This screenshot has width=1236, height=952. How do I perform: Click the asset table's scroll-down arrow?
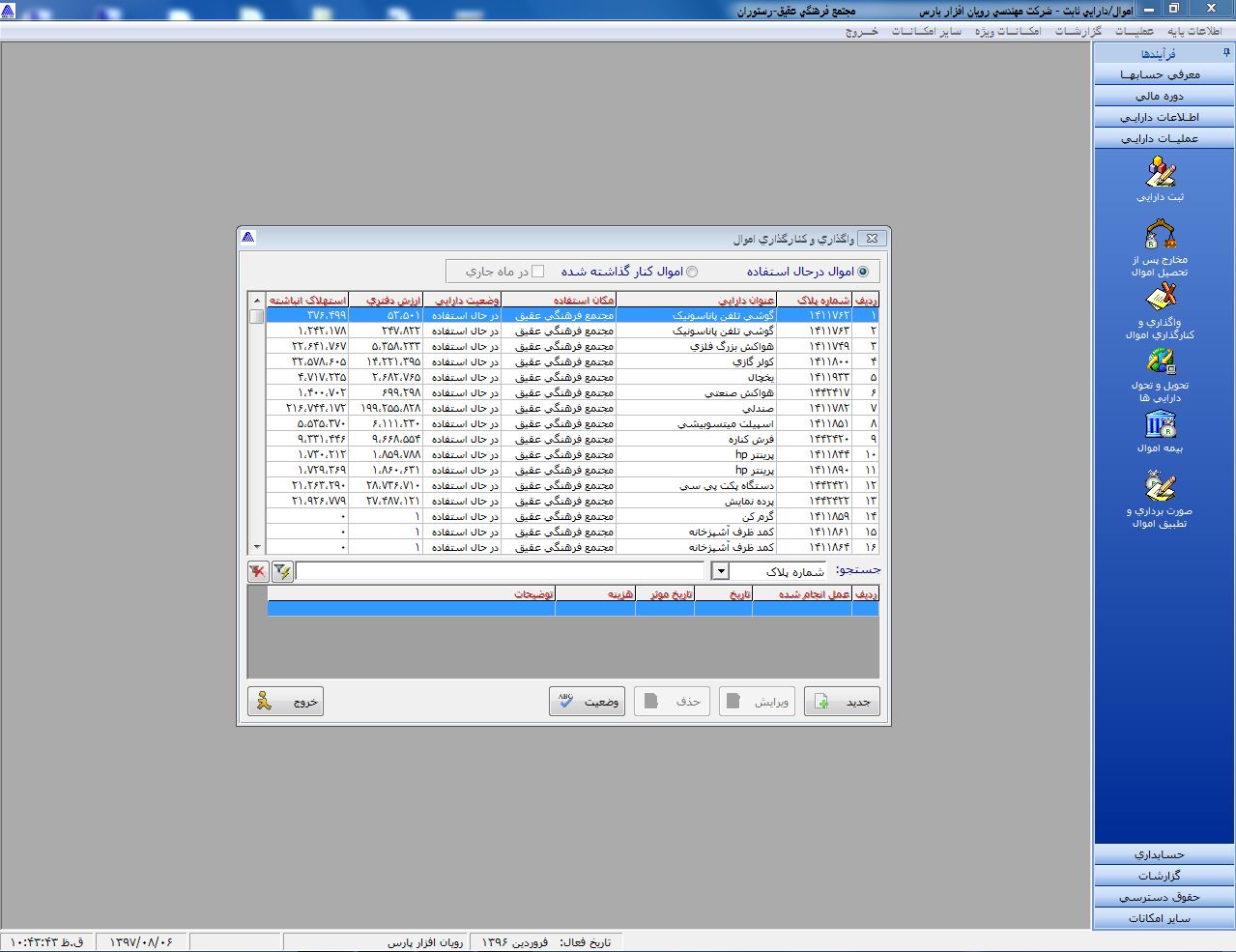pos(256,547)
